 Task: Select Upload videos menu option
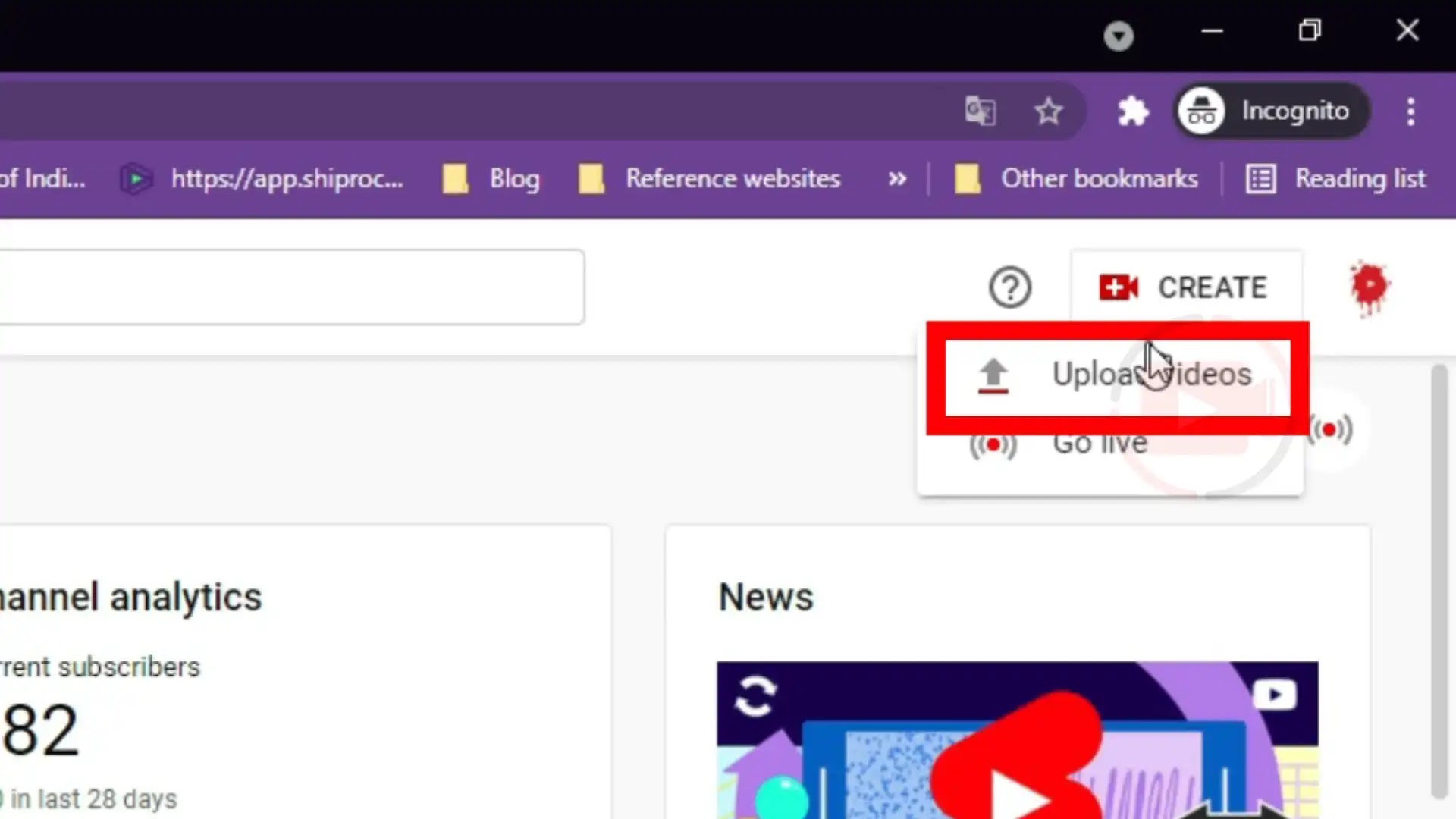1116,375
